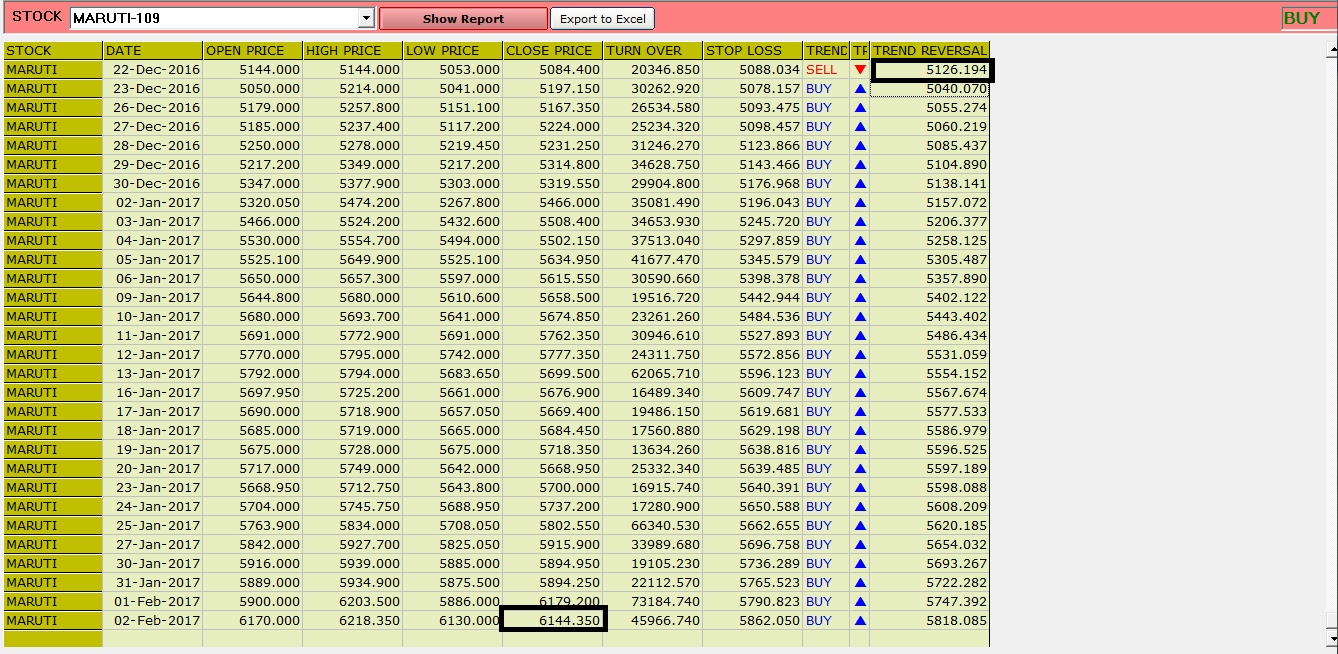This screenshot has height=654, width=1338.
Task: Select trend reversal value 5040.070
Action: 930,89
